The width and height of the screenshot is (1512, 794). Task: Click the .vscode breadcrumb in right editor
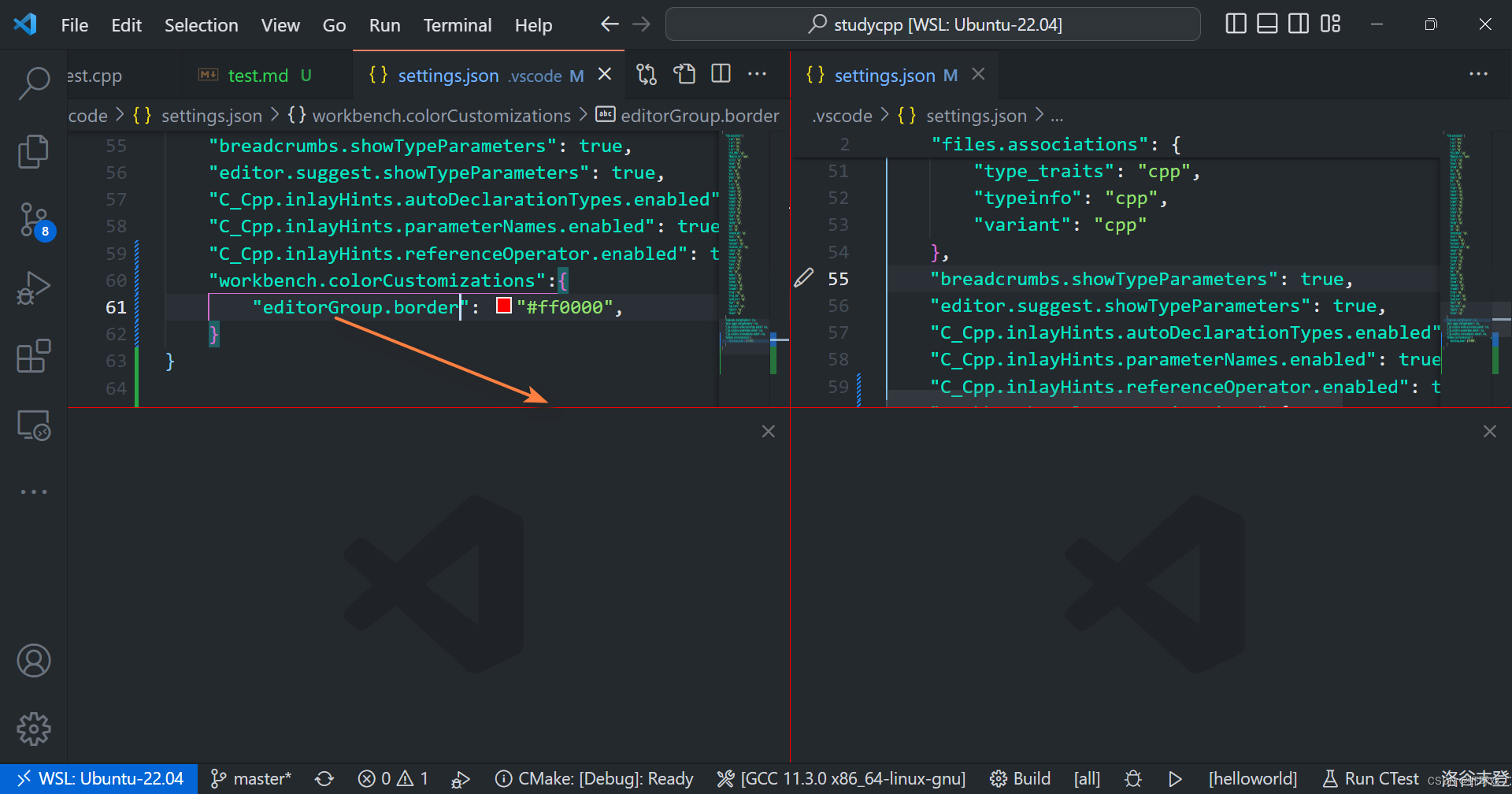pos(843,116)
